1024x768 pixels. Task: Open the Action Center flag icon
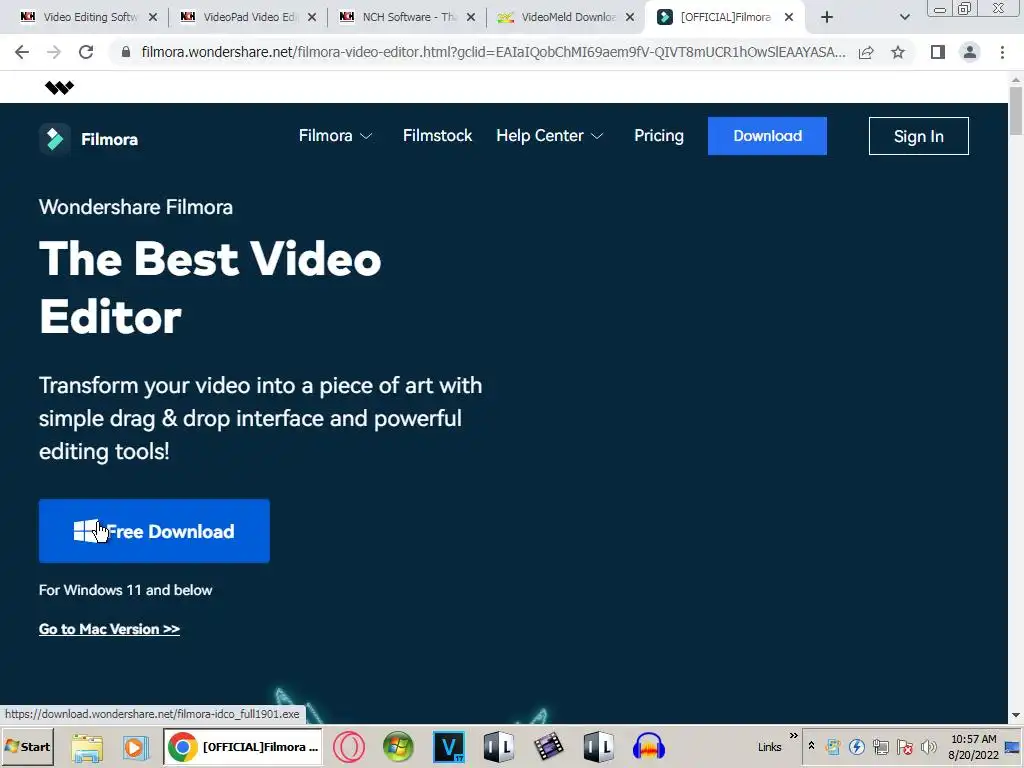[905, 746]
